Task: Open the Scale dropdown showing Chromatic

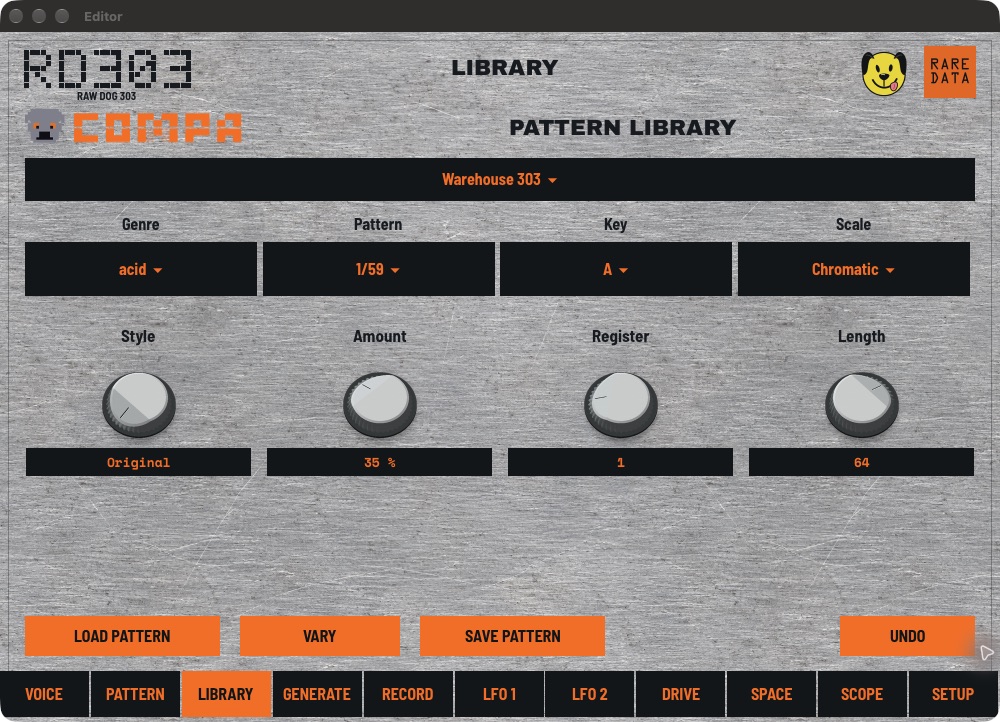Action: coord(853,269)
